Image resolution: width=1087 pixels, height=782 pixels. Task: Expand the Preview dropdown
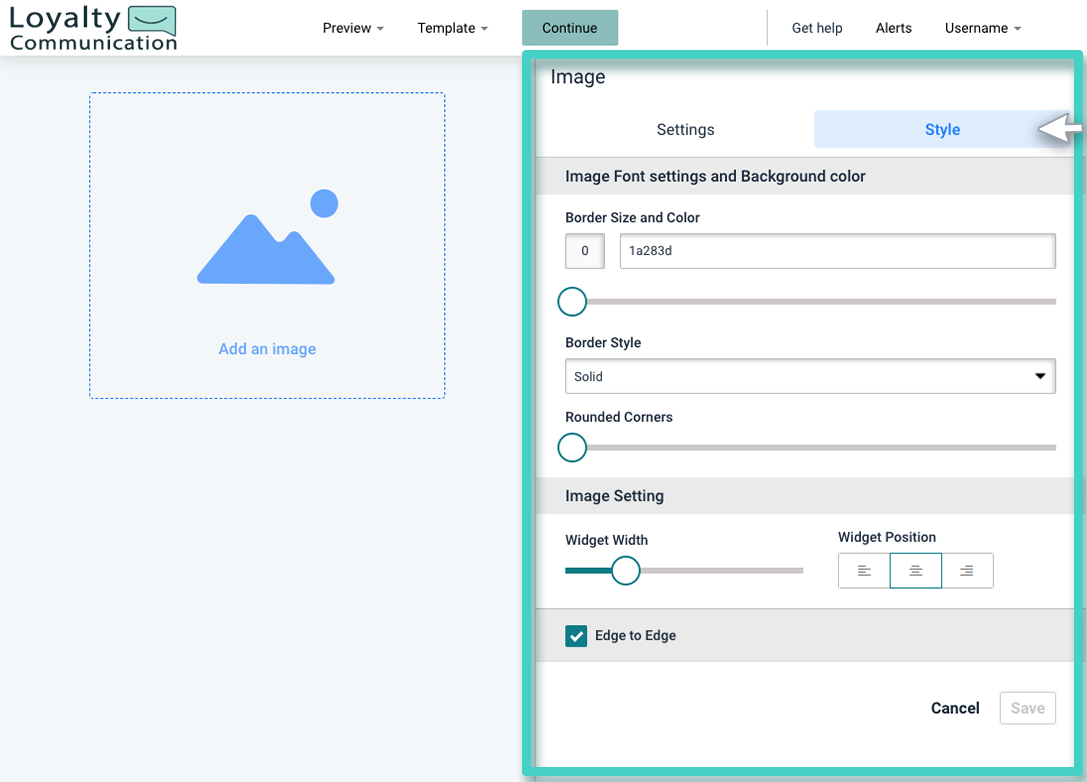click(x=352, y=28)
